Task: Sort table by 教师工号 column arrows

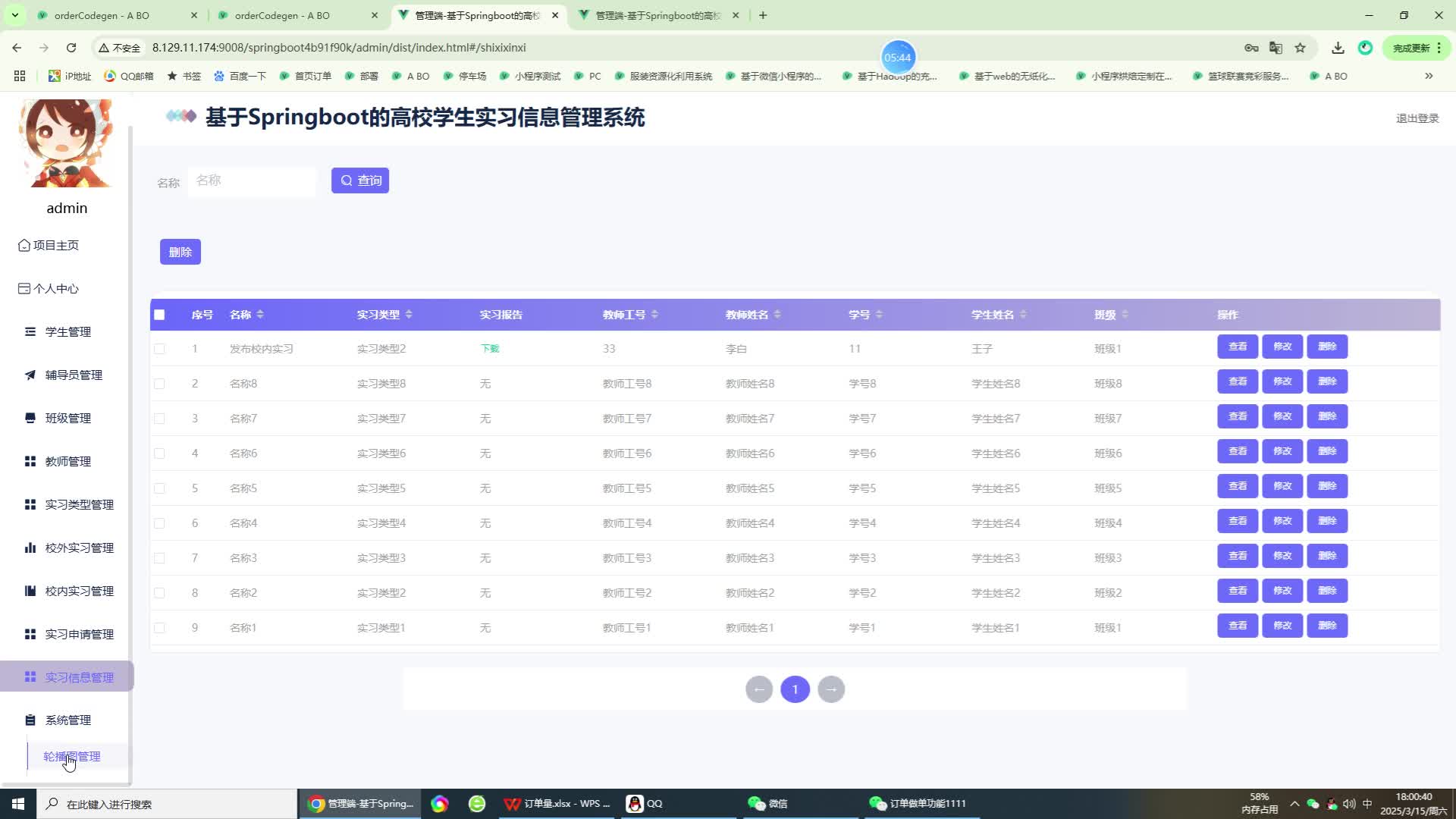Action: pos(654,315)
